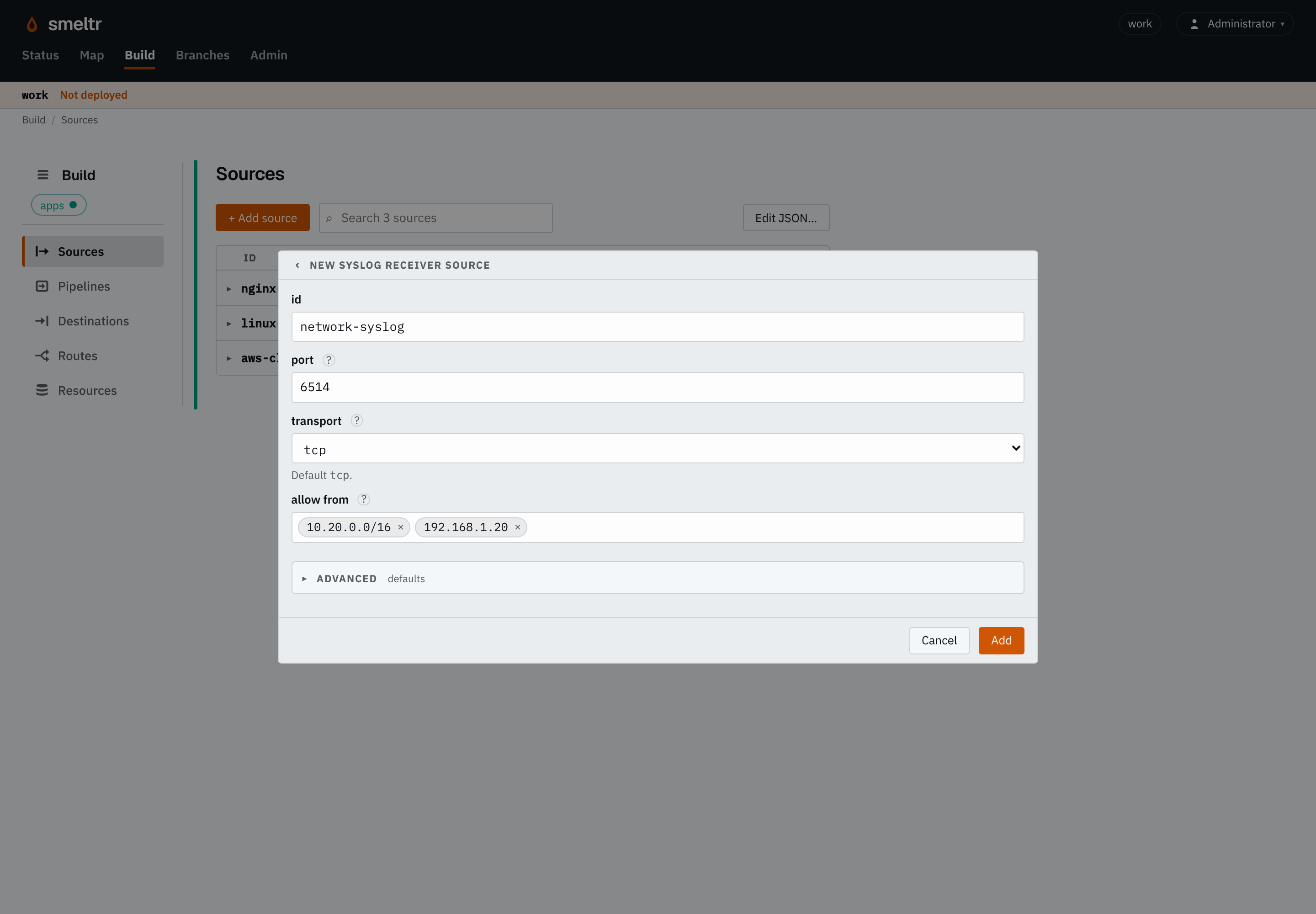Remove the 10.20.0.0/16 allow-from tag
Image resolution: width=1316 pixels, height=914 pixels.
[x=401, y=527]
